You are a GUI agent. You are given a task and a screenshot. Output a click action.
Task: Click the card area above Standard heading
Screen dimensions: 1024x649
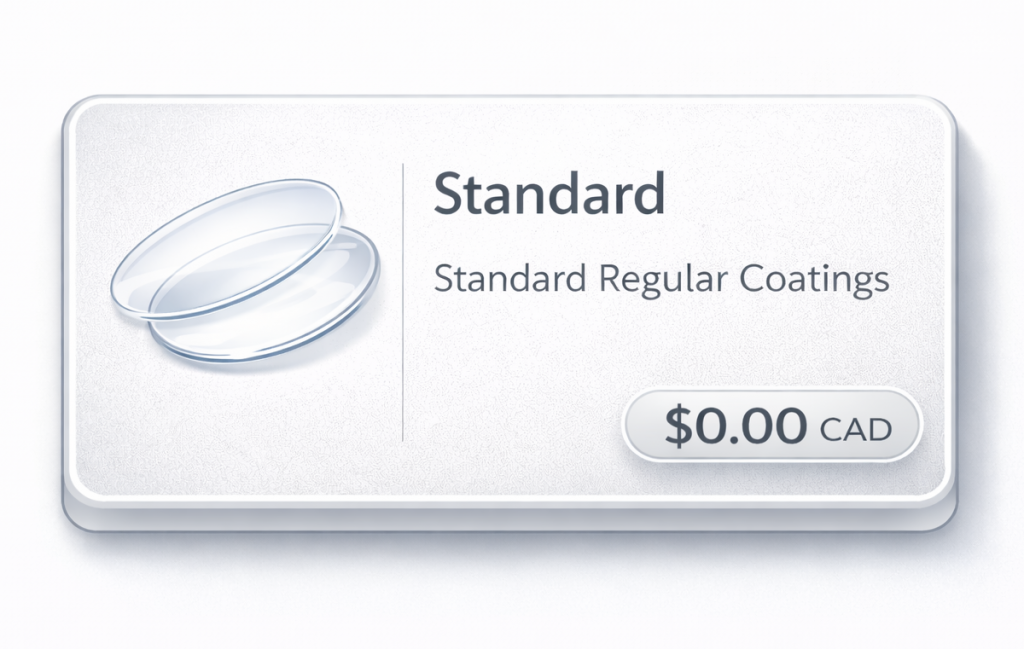(549, 135)
